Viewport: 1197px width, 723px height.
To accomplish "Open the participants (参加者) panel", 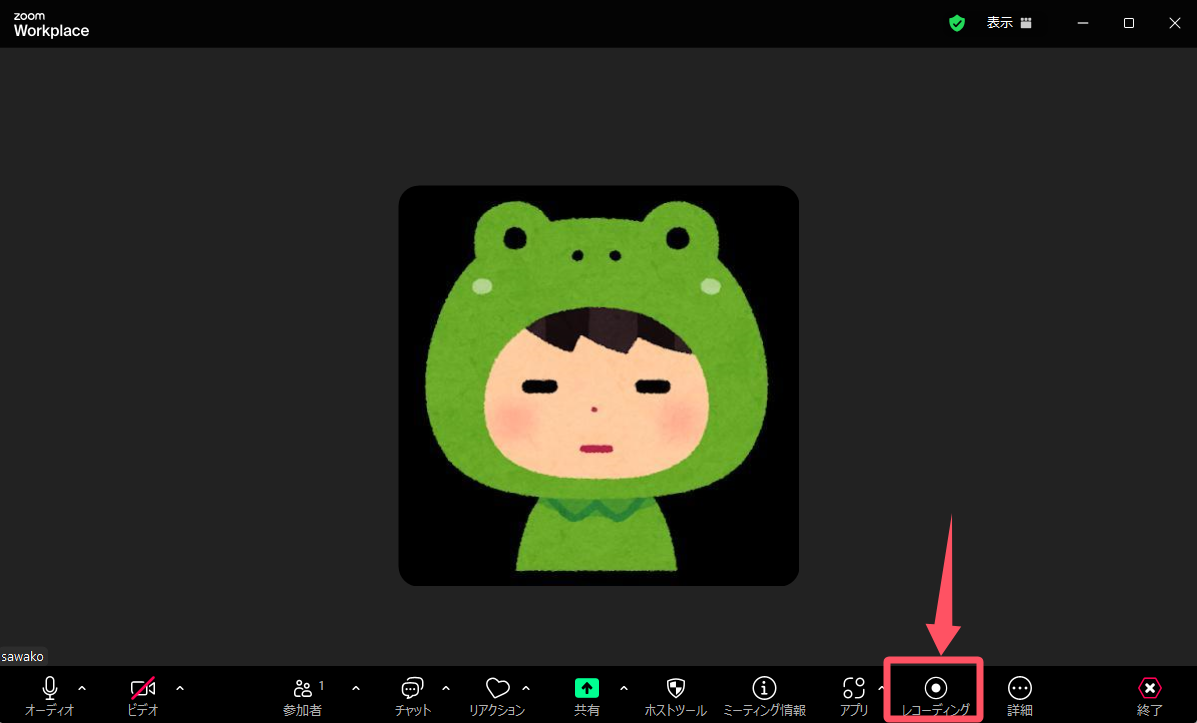I will point(303,694).
